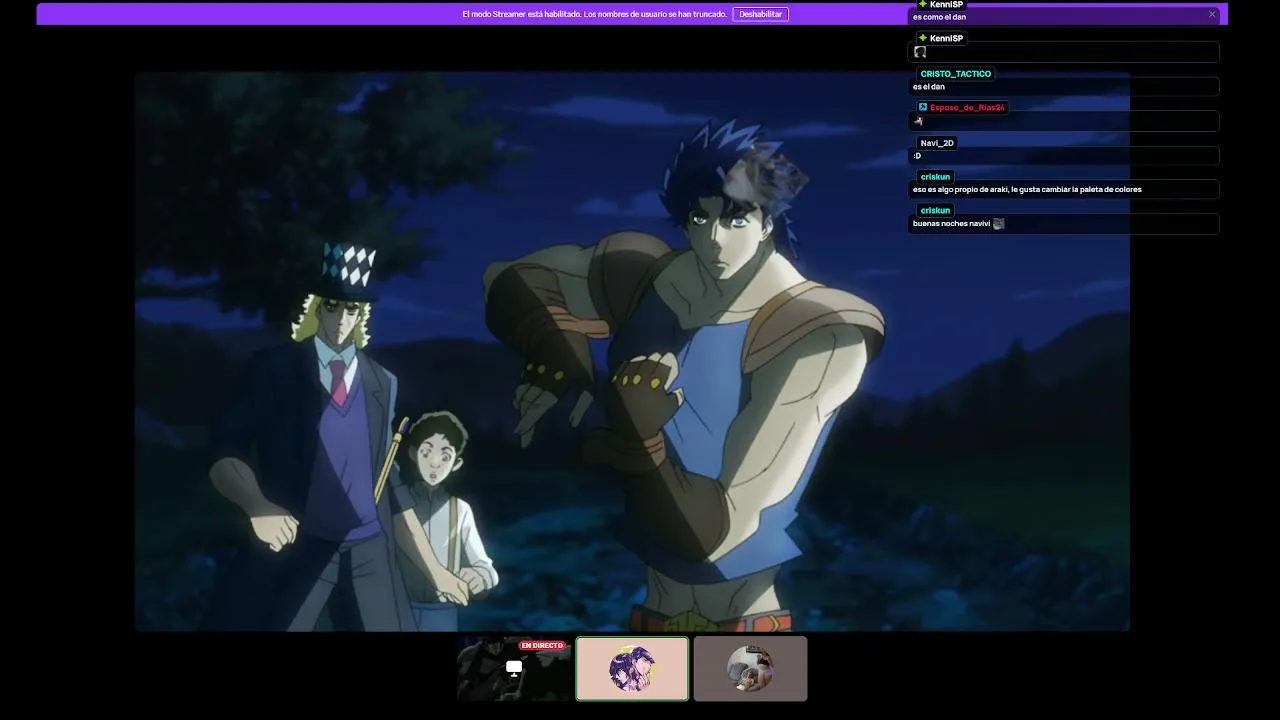Click the round photo avatar in the gray tile
This screenshot has width=1280, height=720.
tap(750, 669)
